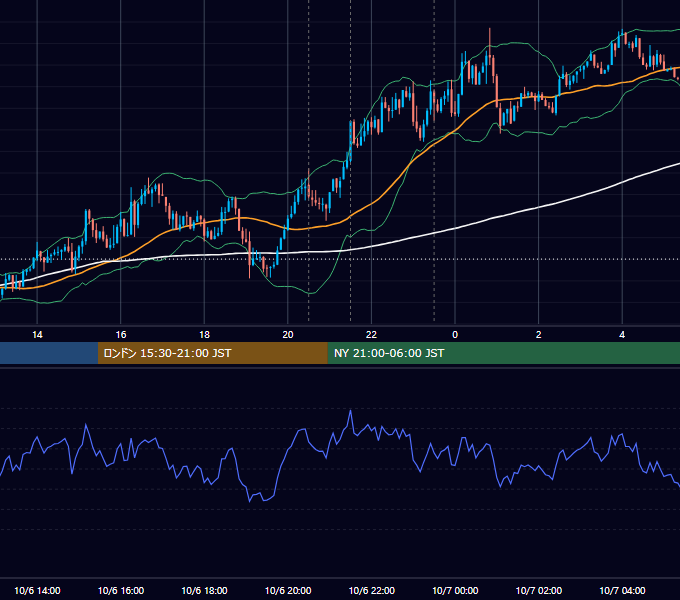This screenshot has height=600, width=680.
Task: Click the 10/7 02:00 date label
Action: 539,590
